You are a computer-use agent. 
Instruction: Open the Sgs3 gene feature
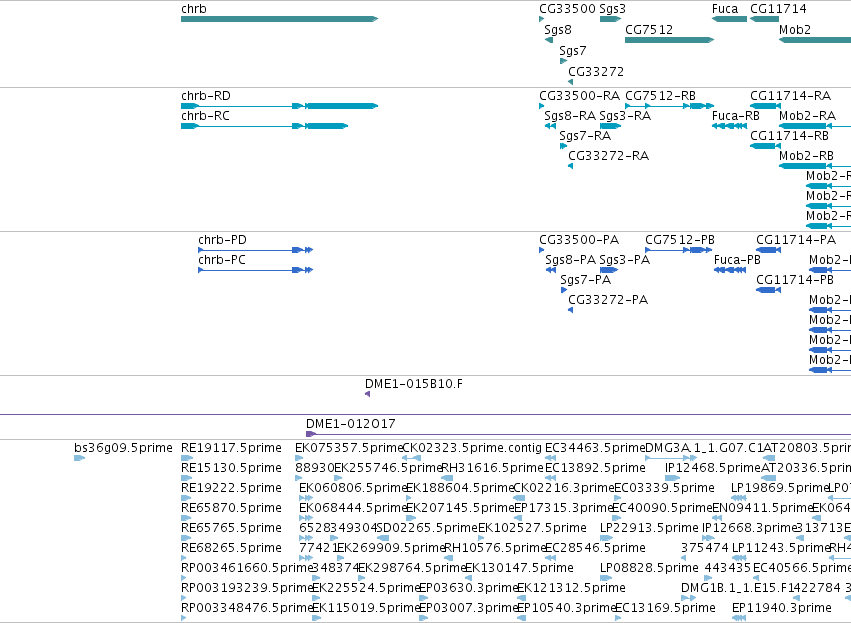pos(610,19)
